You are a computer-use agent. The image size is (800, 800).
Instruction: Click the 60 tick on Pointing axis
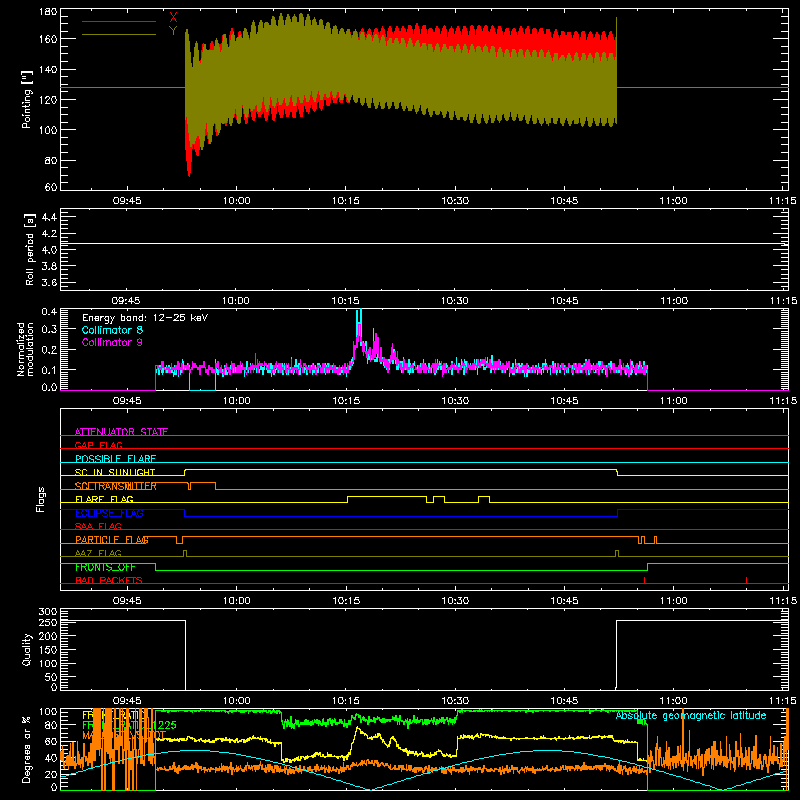point(51,186)
